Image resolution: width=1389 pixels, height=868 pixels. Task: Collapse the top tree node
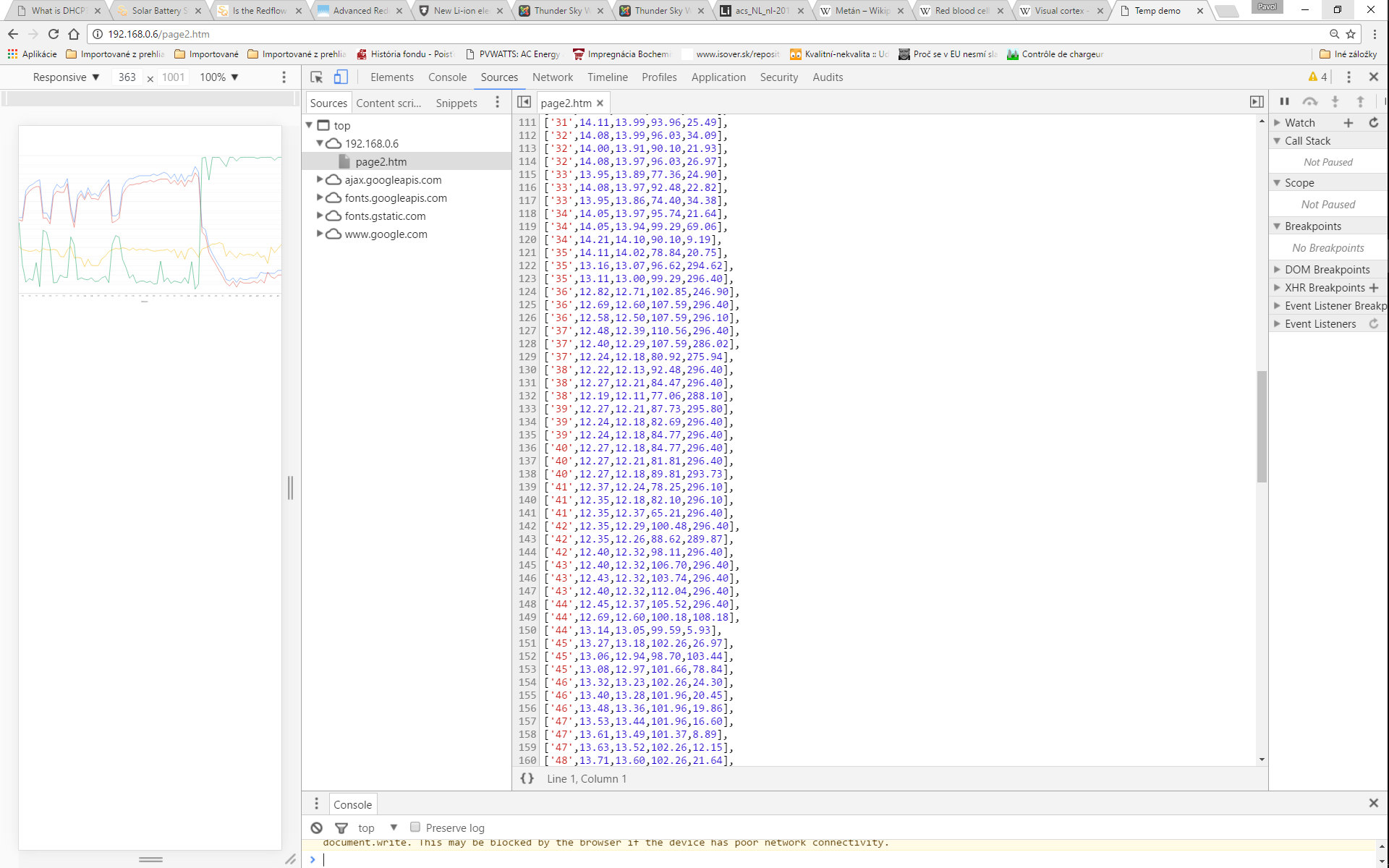310,125
